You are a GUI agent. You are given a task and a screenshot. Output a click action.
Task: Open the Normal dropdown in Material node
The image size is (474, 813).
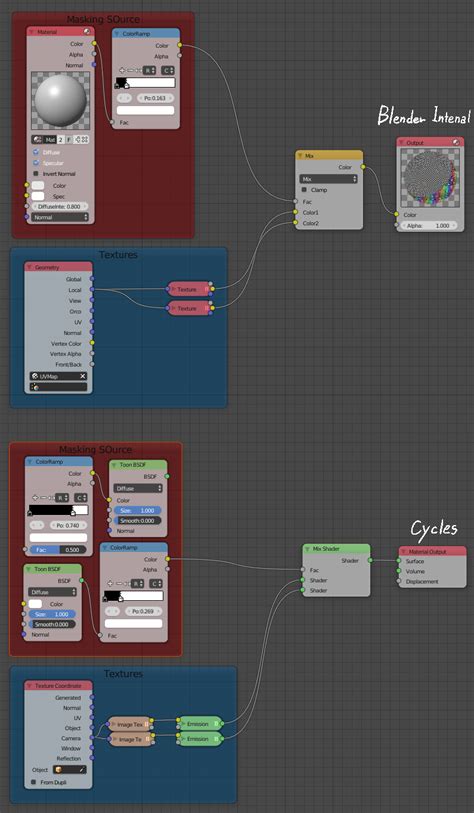(x=60, y=218)
